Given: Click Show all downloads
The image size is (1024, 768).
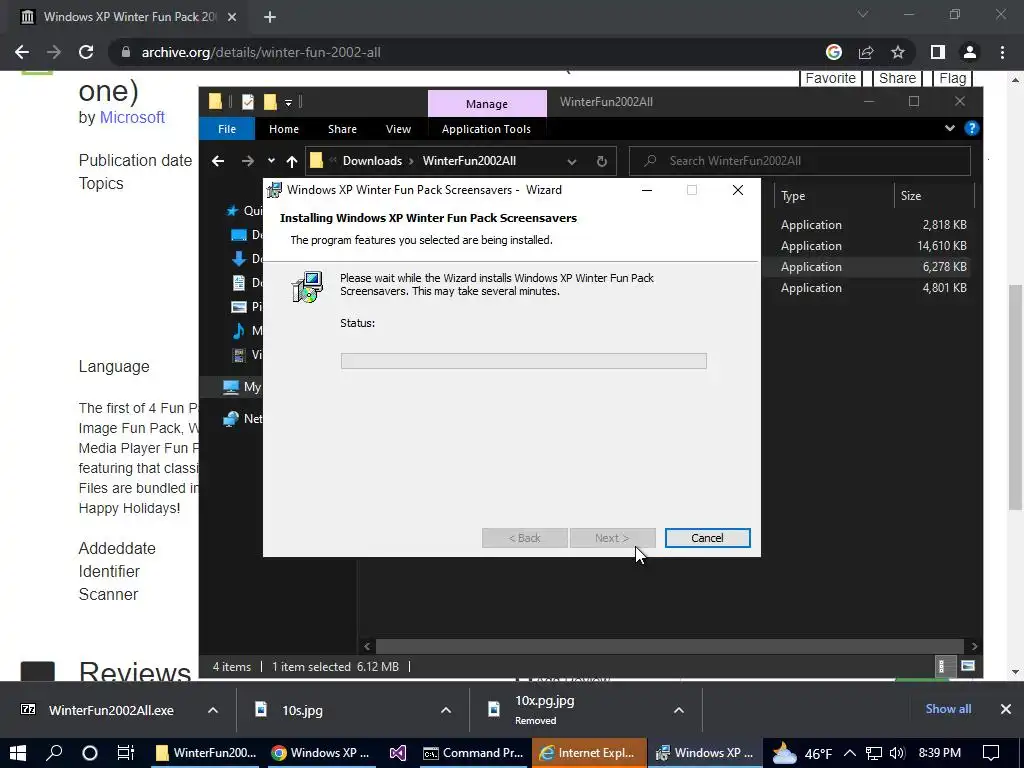Looking at the screenshot, I should [948, 709].
